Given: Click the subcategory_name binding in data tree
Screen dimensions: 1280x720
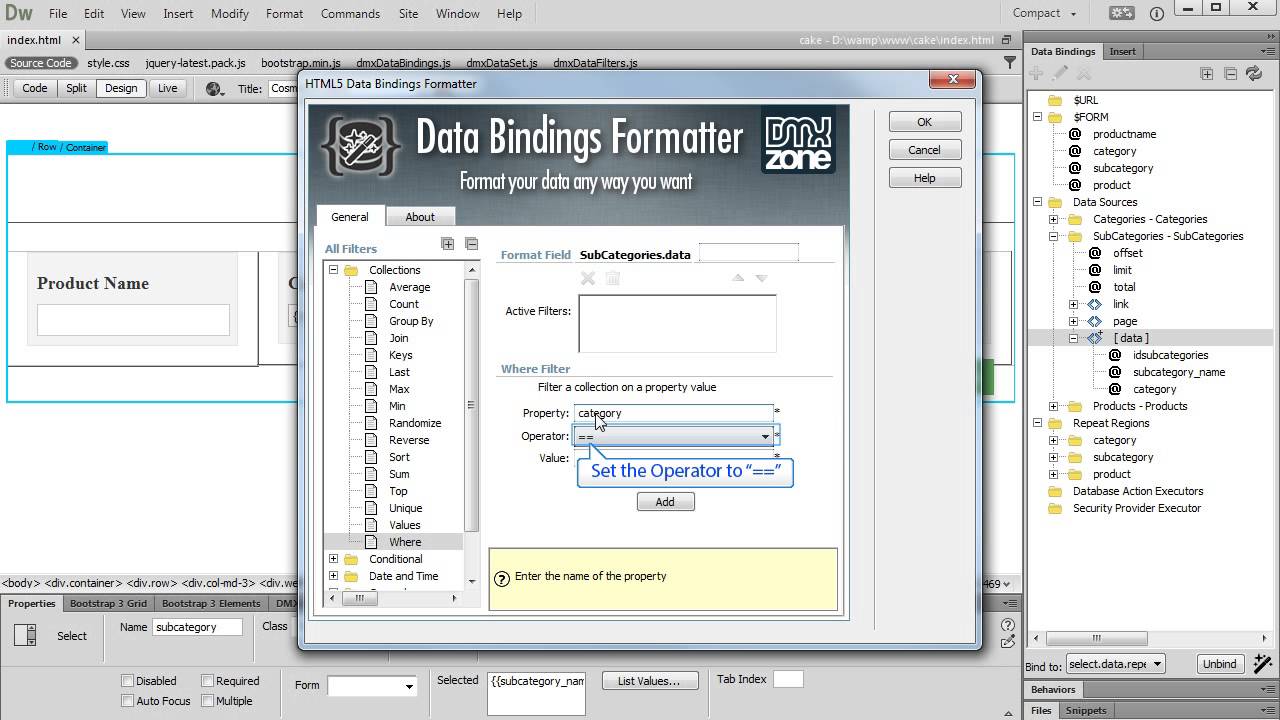Looking at the screenshot, I should (x=1179, y=372).
